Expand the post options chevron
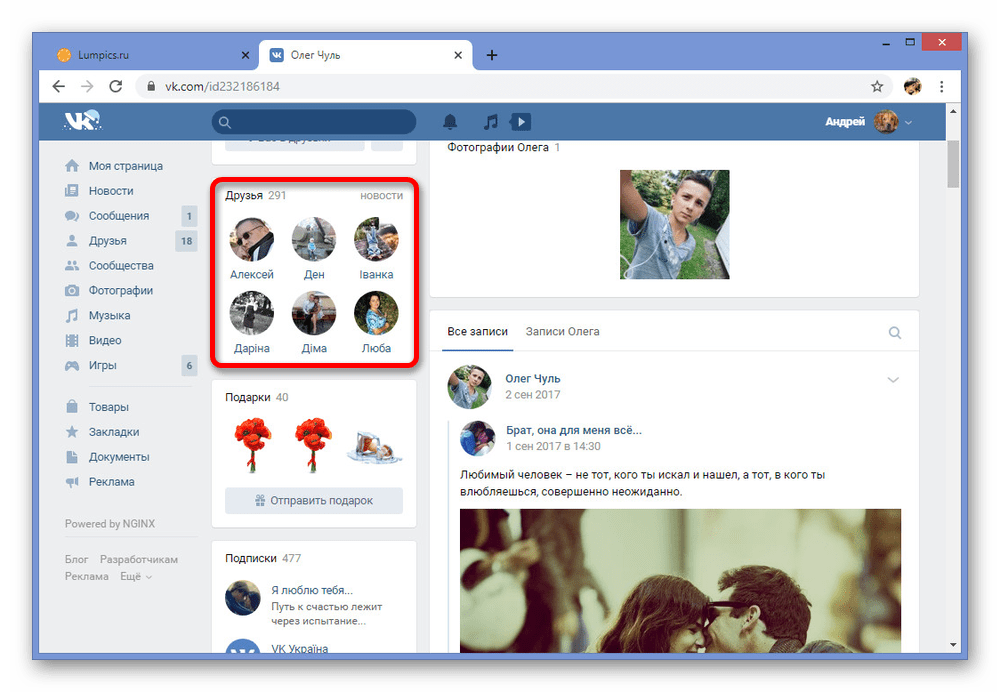Screen dimensions: 1000x692 pos(893,379)
